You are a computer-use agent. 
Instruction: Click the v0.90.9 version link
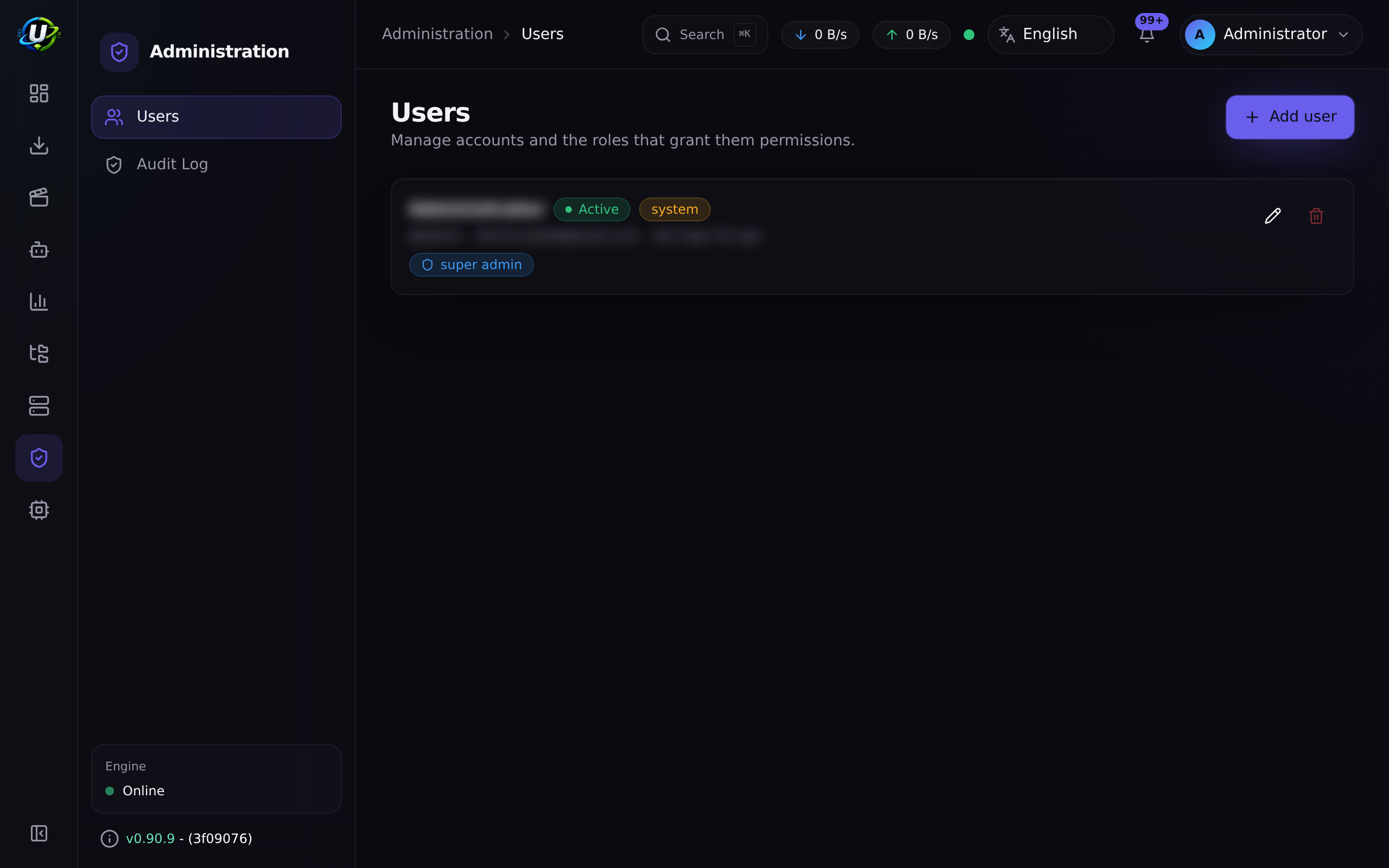(150, 839)
